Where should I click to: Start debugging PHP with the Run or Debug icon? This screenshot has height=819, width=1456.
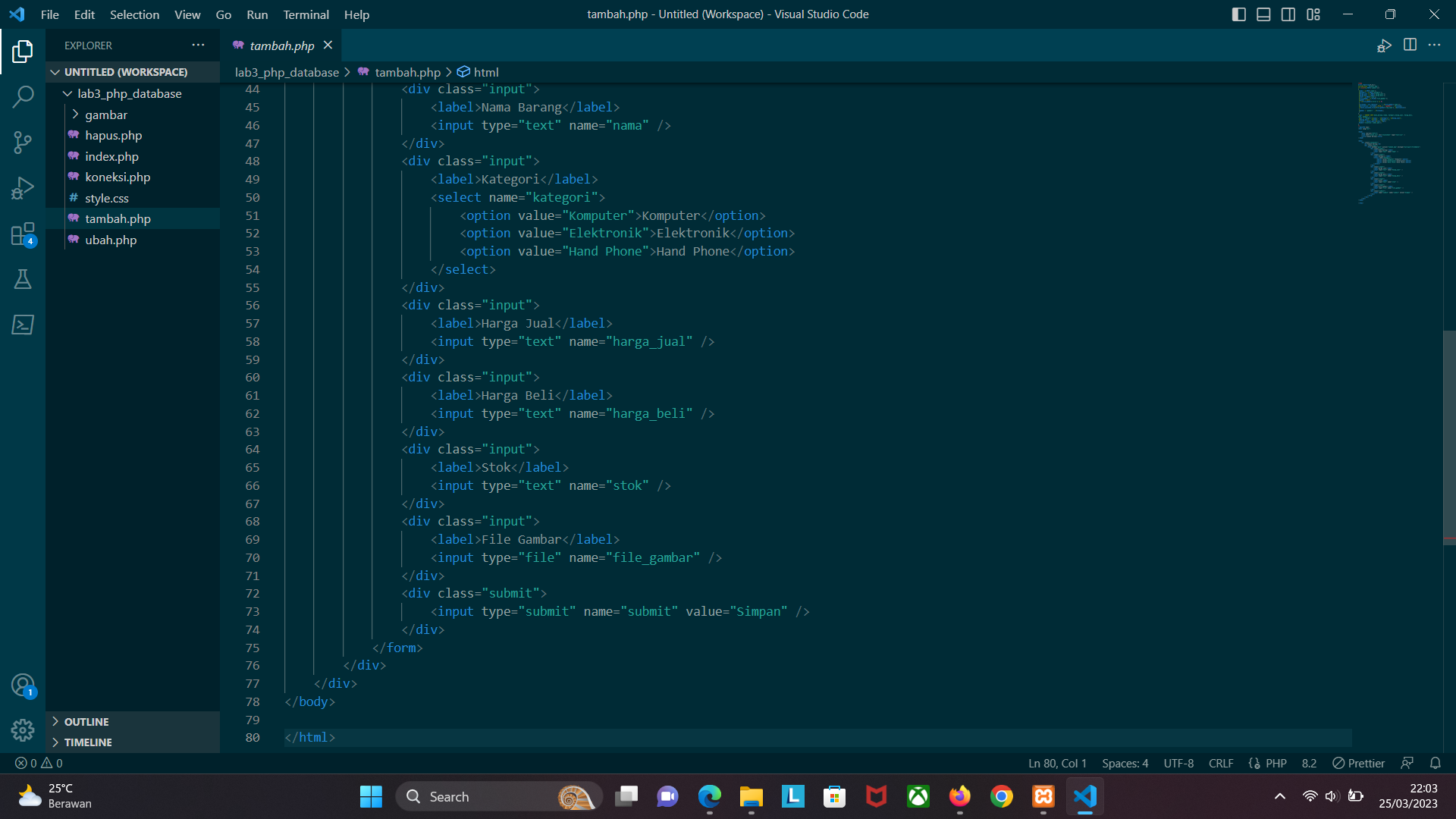pyautogui.click(x=1384, y=45)
